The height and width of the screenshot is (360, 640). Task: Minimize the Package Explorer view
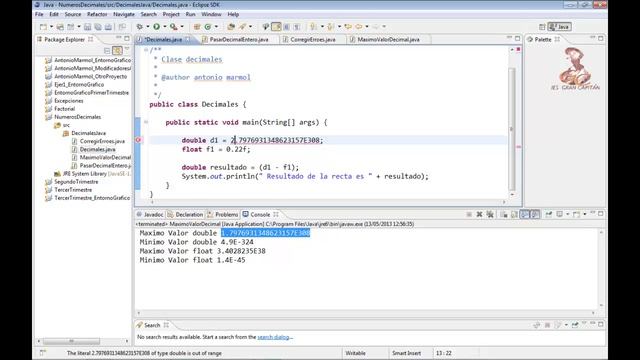pyautogui.click(x=118, y=38)
